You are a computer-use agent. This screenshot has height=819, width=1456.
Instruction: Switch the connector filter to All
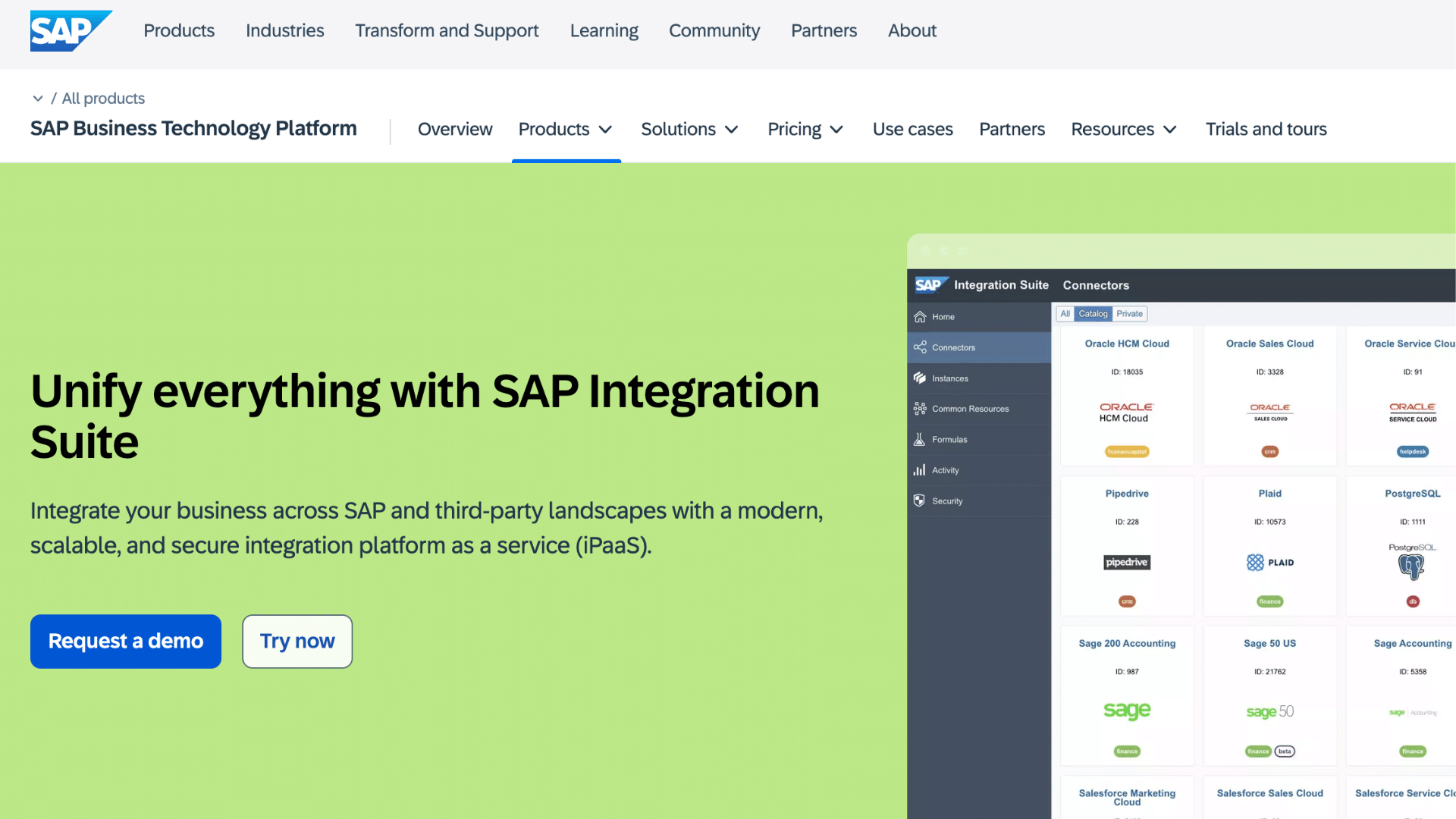coord(1065,313)
